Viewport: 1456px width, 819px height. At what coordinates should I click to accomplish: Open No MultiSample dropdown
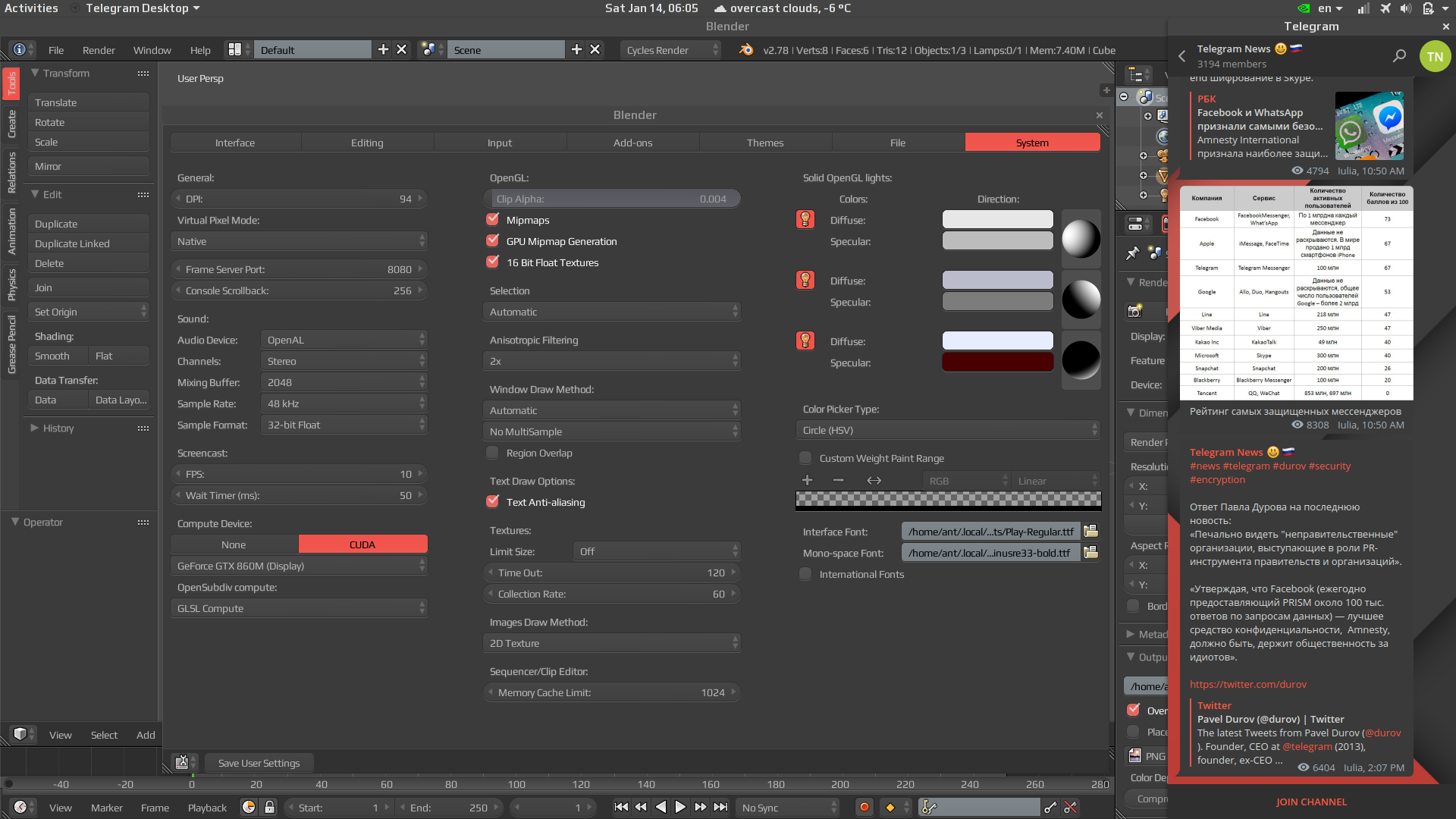[611, 431]
